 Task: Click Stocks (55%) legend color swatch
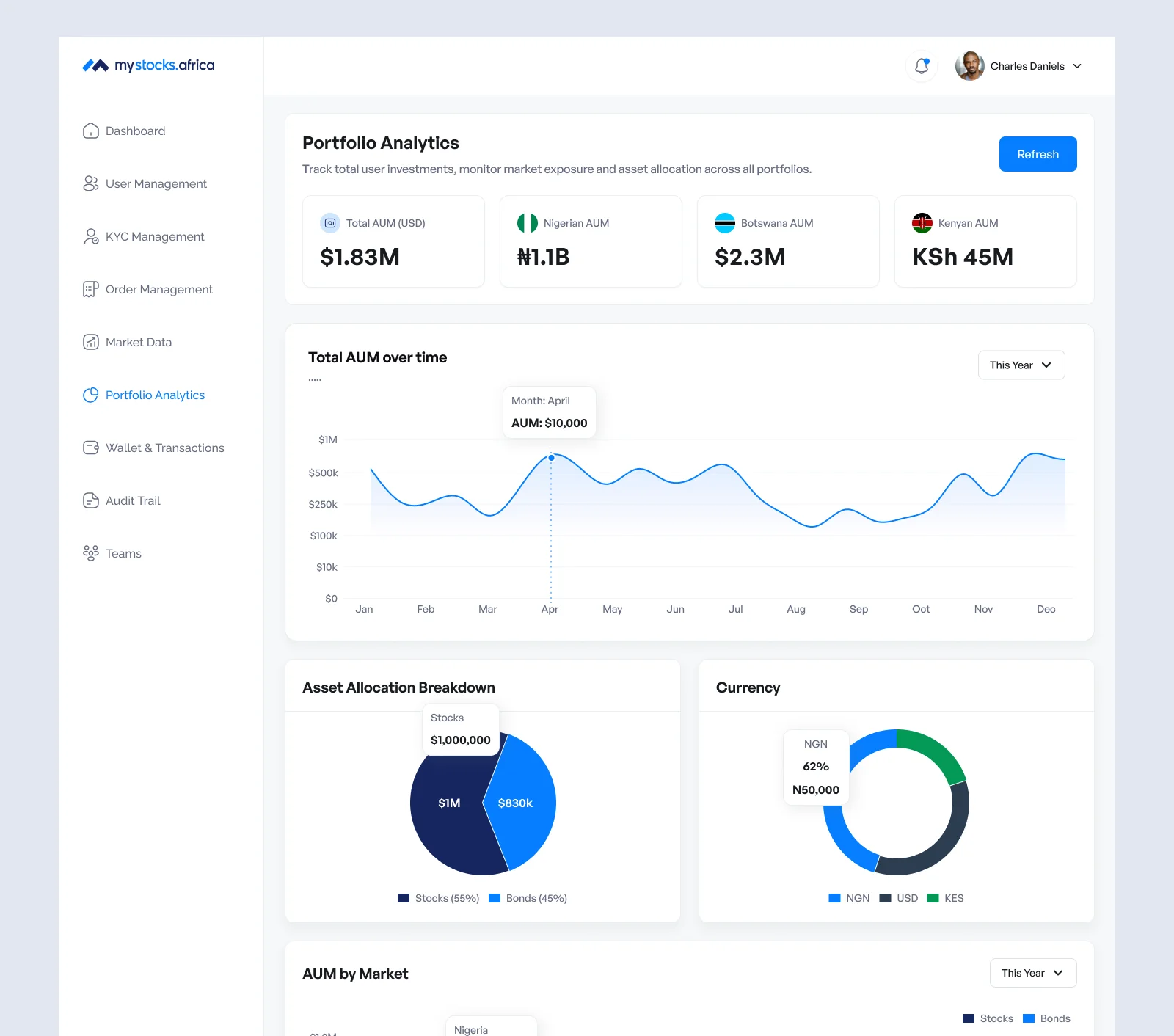tap(404, 898)
